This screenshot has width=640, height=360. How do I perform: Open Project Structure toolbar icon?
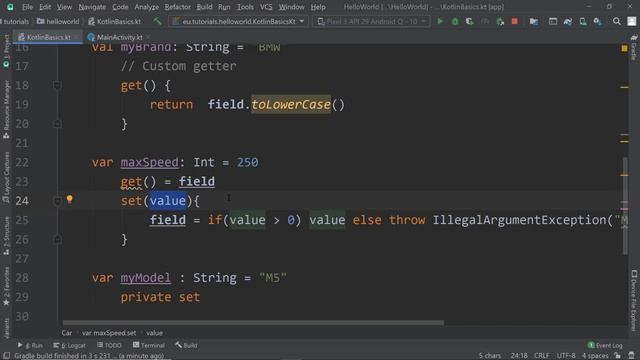533,21
